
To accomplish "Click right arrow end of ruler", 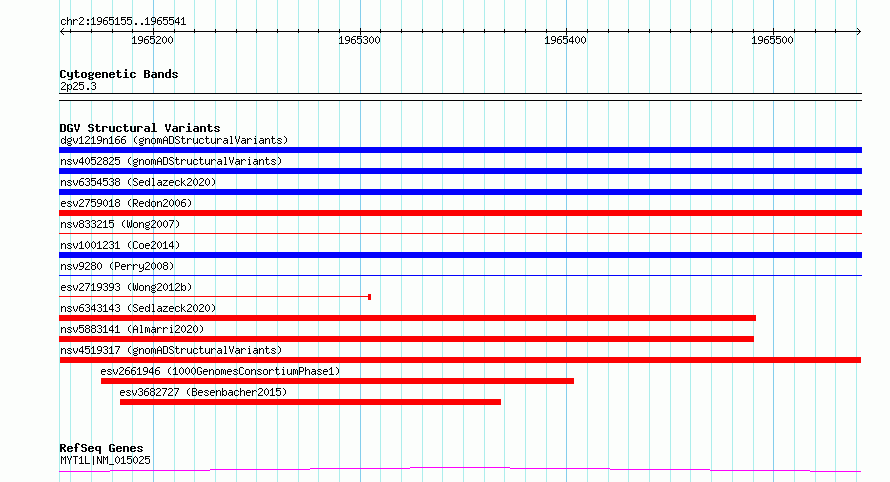I will tap(858, 32).
